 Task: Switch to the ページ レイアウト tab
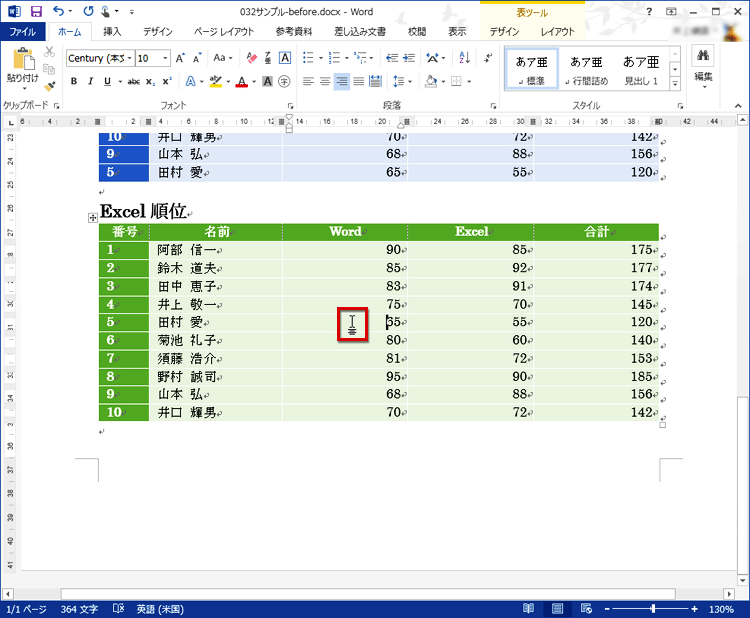point(223,32)
